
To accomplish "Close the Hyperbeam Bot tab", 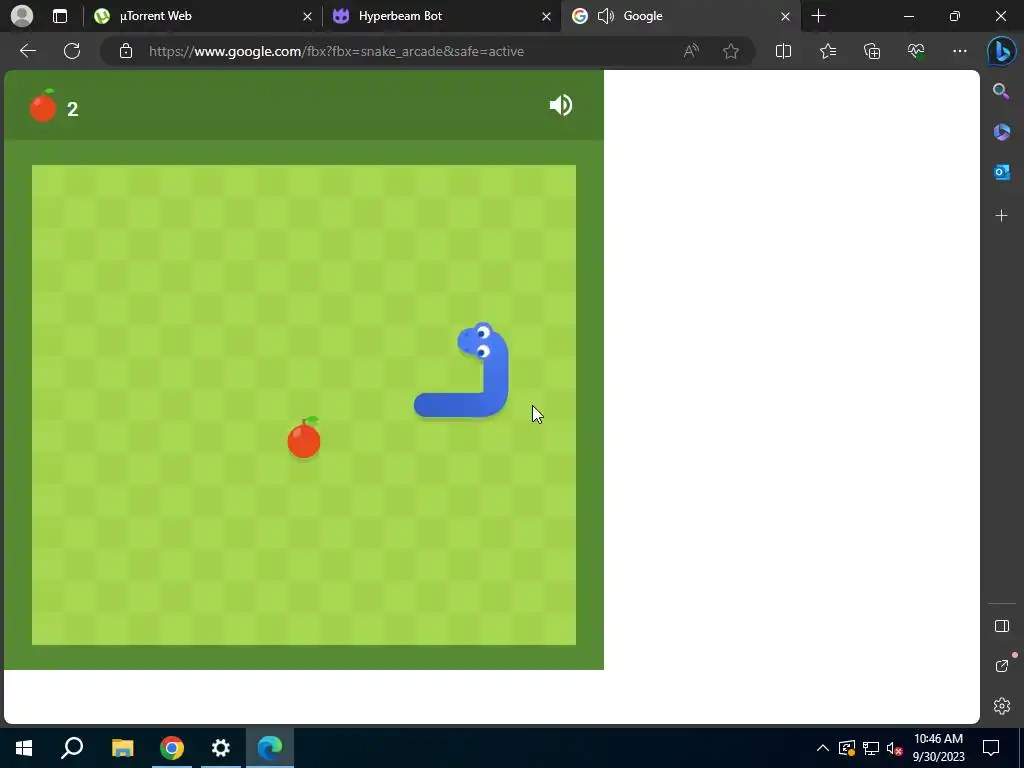I will pyautogui.click(x=546, y=16).
